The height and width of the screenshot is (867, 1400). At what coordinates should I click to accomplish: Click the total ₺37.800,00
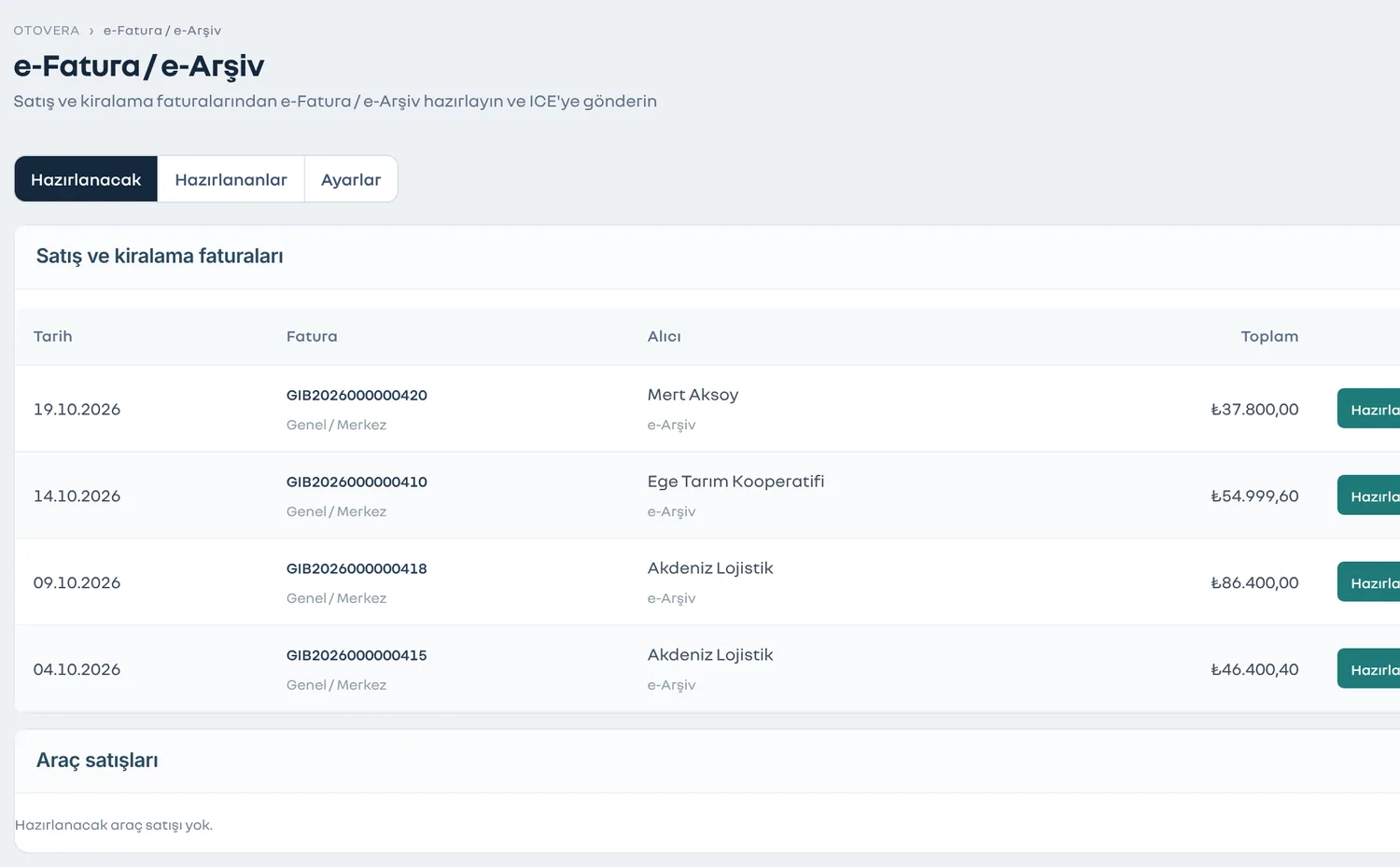[x=1254, y=409]
